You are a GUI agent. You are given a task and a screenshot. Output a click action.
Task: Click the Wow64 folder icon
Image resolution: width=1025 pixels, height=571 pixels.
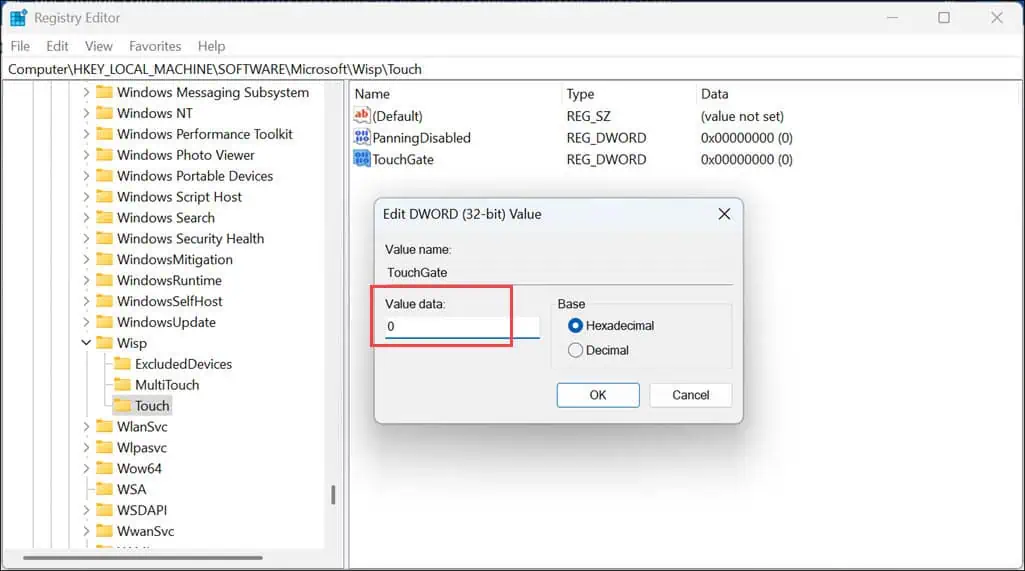104,469
